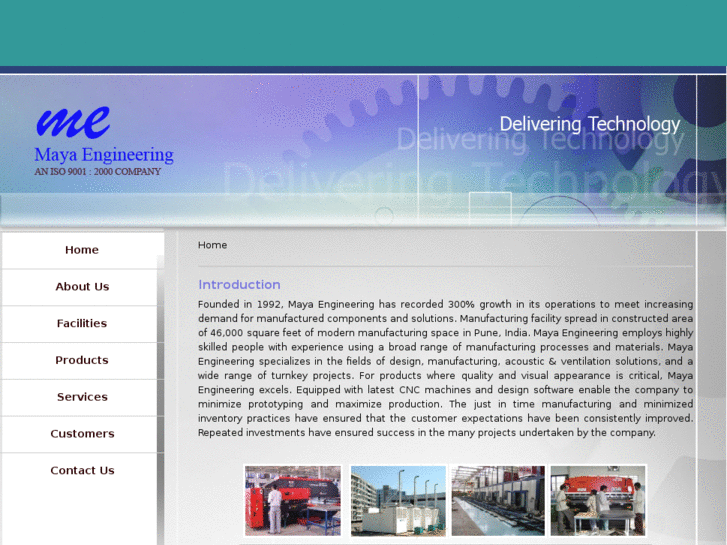Click the 'Repeated investments have ensured' sentence
727x545 pixels.
coord(427,432)
